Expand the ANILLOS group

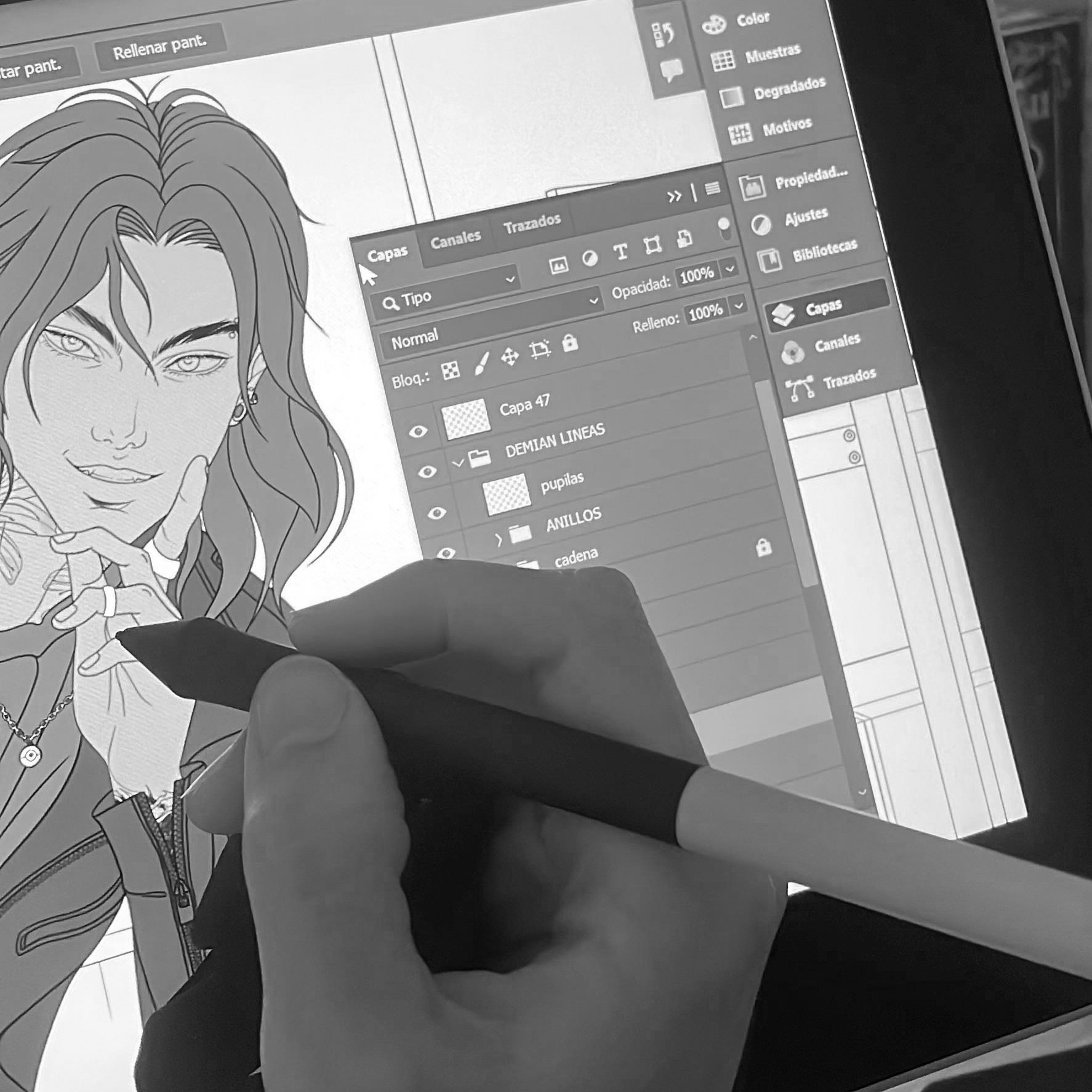(x=498, y=540)
